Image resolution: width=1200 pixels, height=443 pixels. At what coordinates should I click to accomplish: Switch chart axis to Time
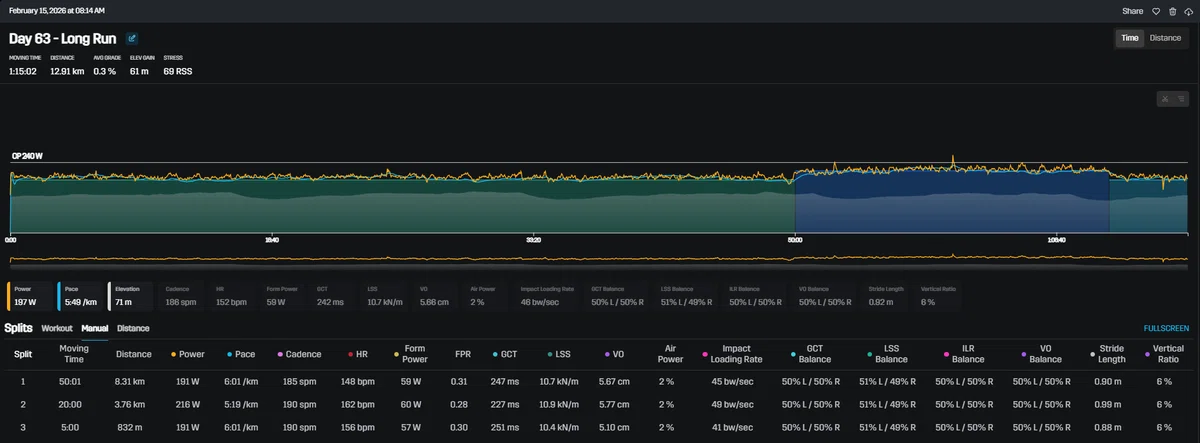(1129, 38)
